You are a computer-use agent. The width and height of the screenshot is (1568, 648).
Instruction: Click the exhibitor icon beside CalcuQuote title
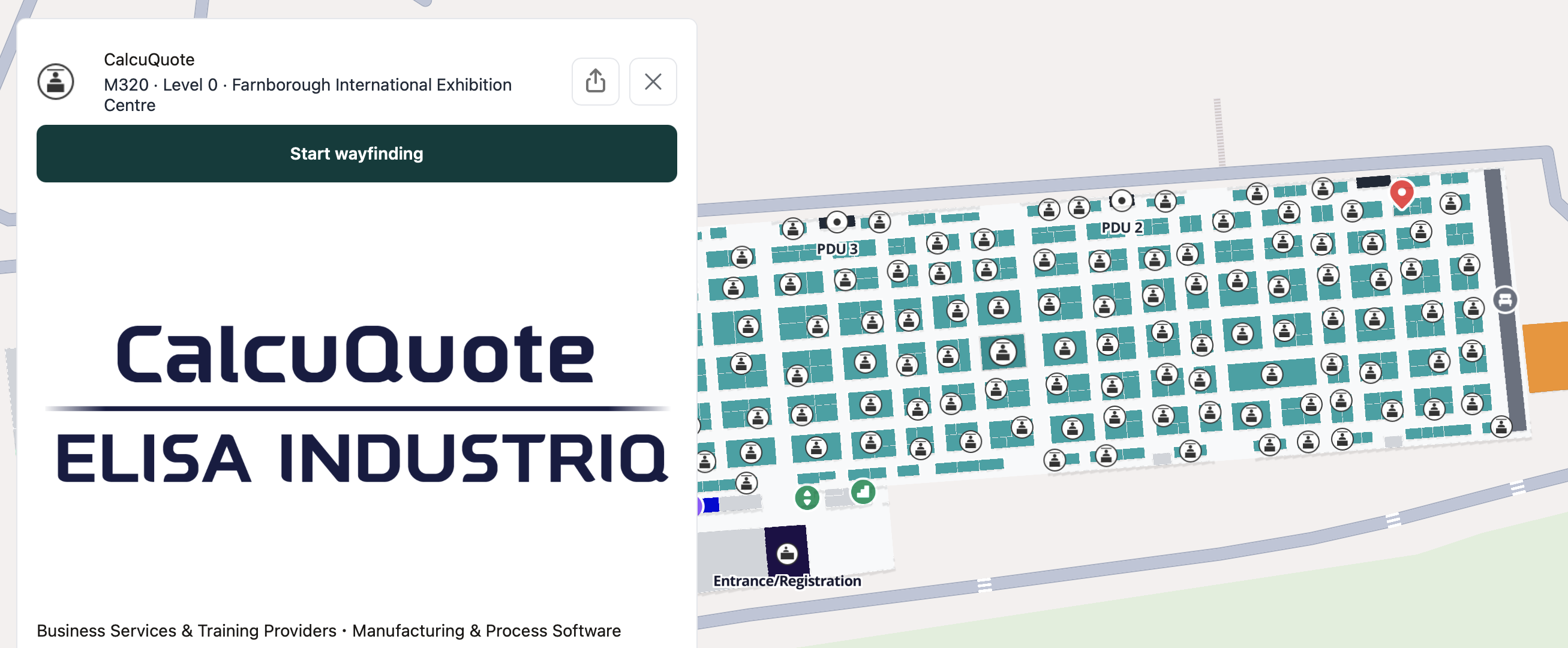55,81
